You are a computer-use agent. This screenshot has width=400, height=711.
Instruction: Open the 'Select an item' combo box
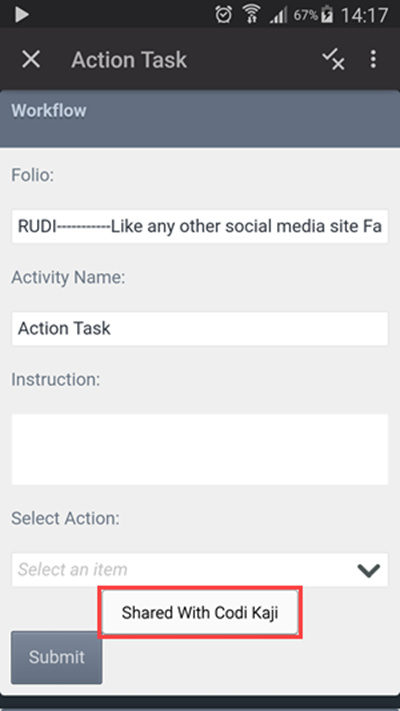click(200, 570)
